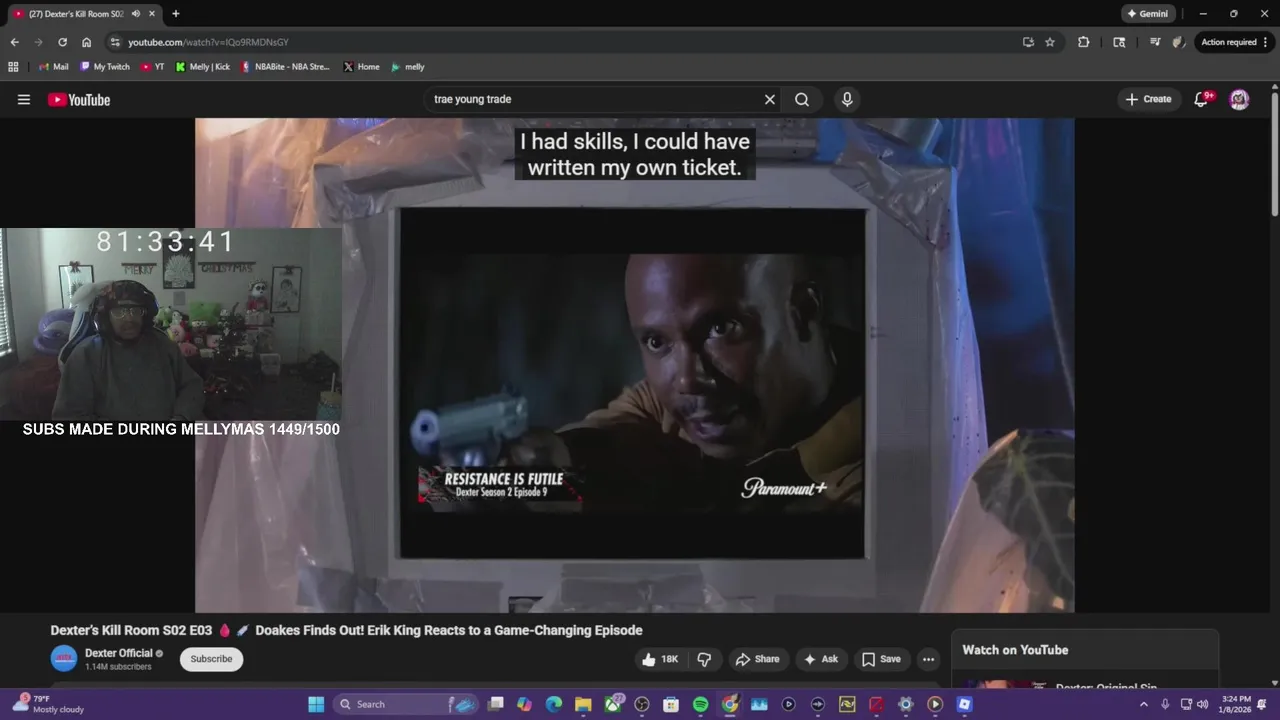Screen dimensions: 1280x720
Task: Share the video
Action: [x=757, y=659]
